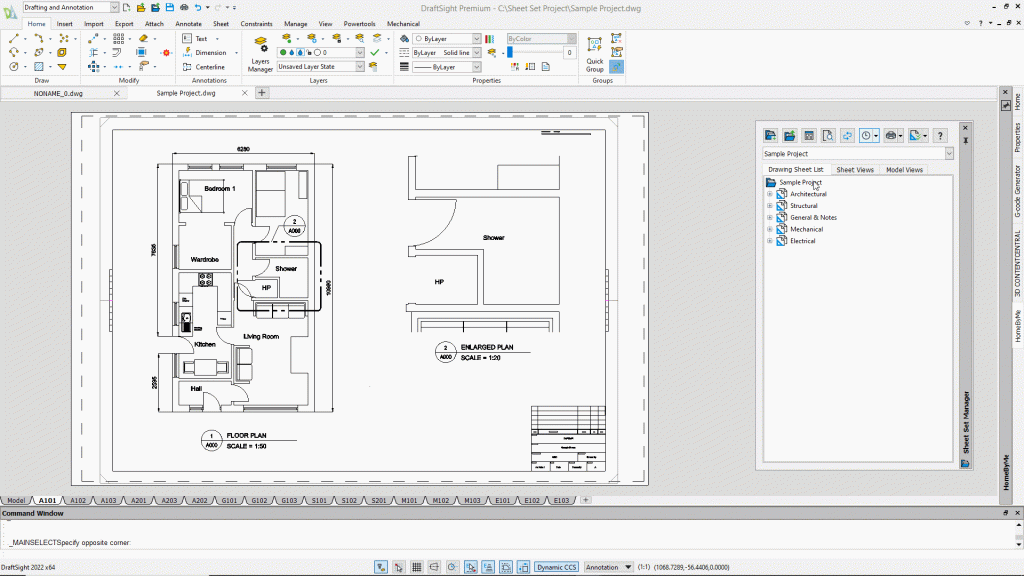Click the help icon in Sheet Set Manager

coord(939,135)
